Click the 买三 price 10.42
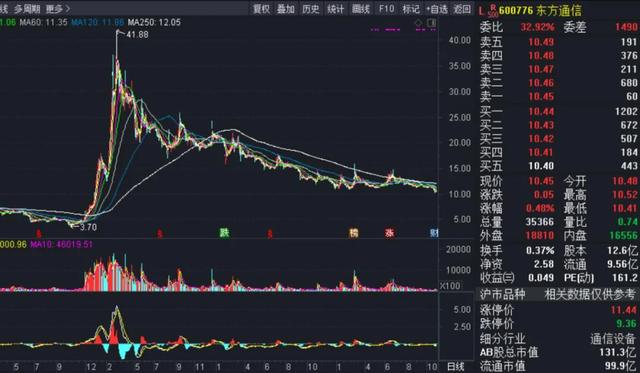 541,139
